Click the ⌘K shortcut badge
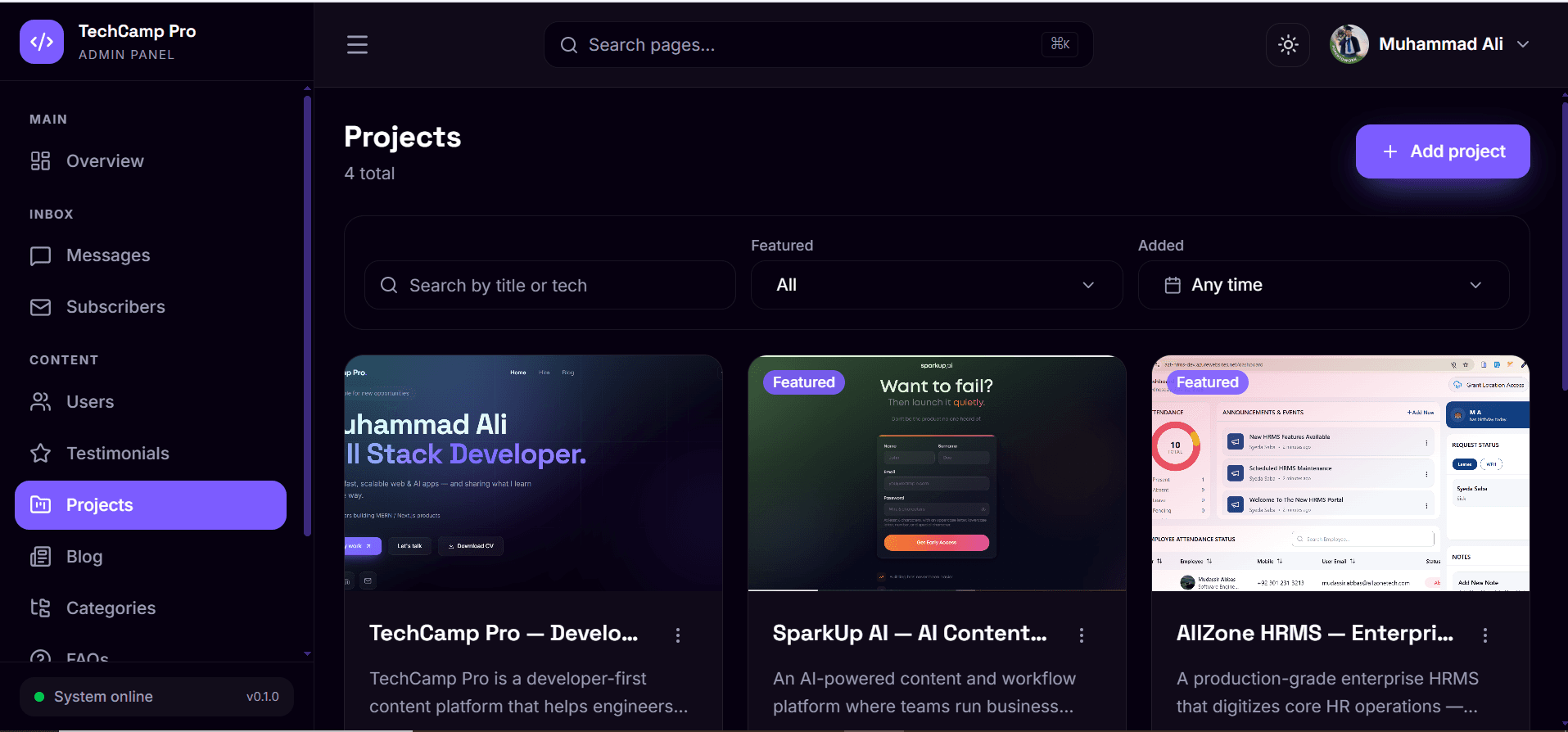Screen dimensions: 1568x732 point(1060,44)
